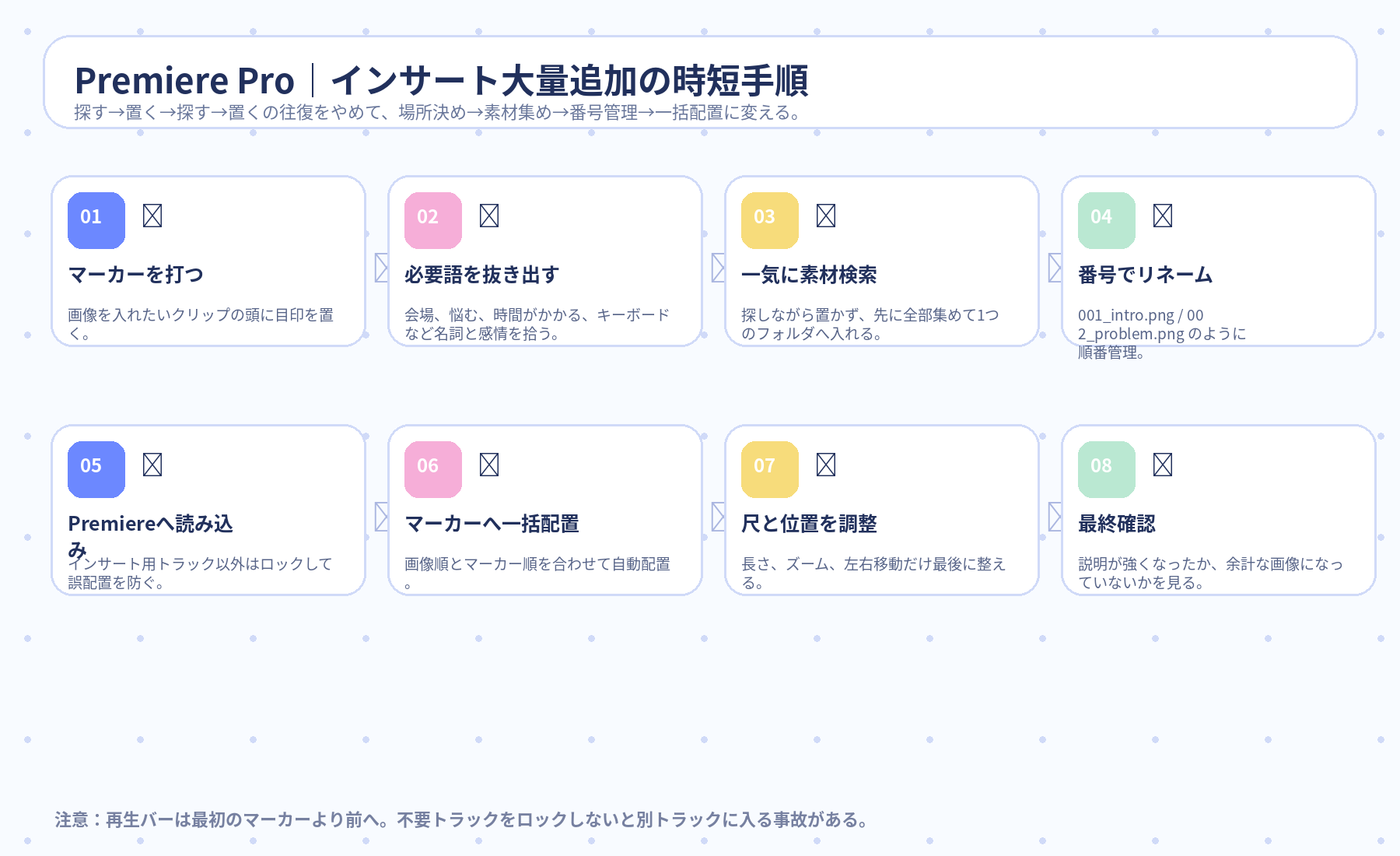Click the arrow between steps 01 and 02
Viewport: 1400px width, 856px height.
381,268
